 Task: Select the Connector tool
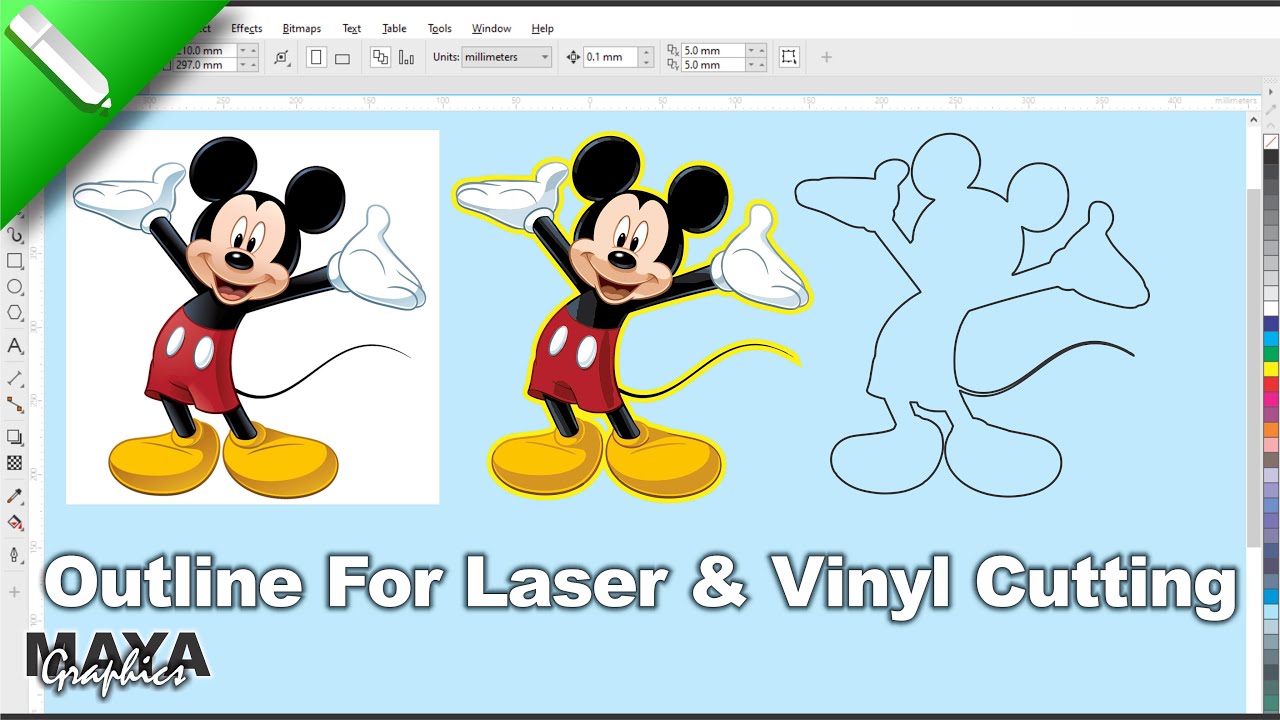pyautogui.click(x=15, y=404)
